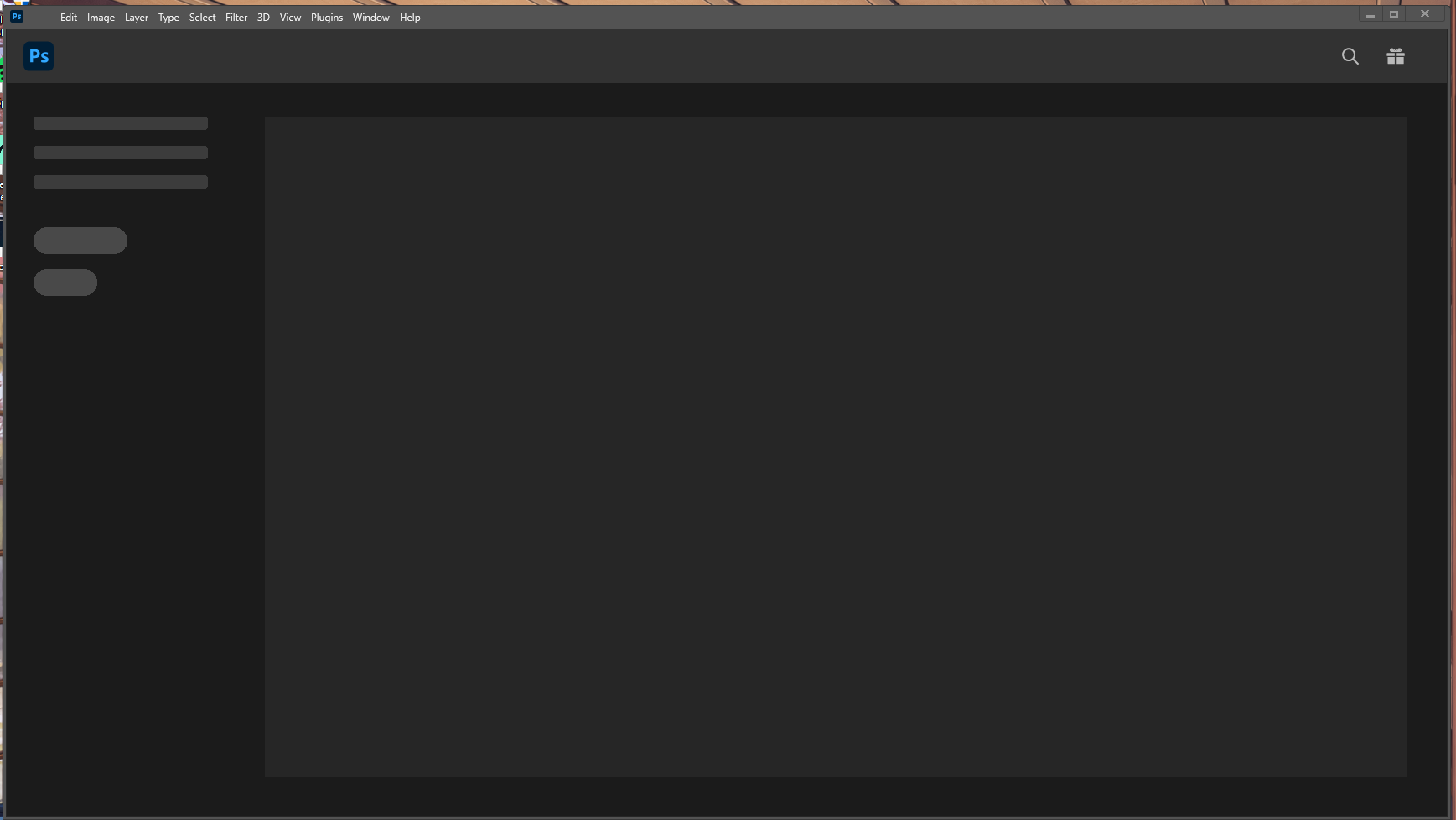Open the Window menu
This screenshot has height=820, width=1456.
click(x=370, y=17)
